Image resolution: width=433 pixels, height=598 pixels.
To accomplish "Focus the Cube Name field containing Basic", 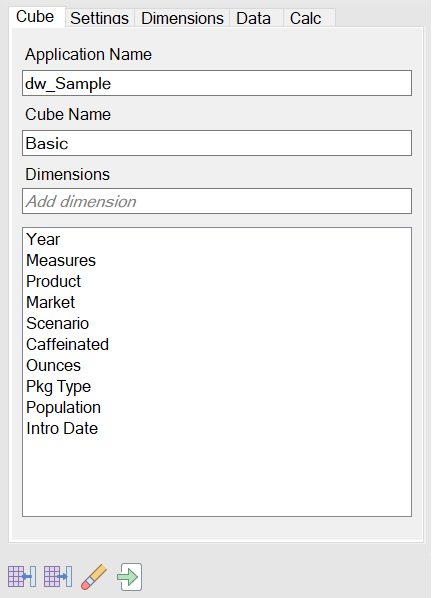I will (217, 143).
